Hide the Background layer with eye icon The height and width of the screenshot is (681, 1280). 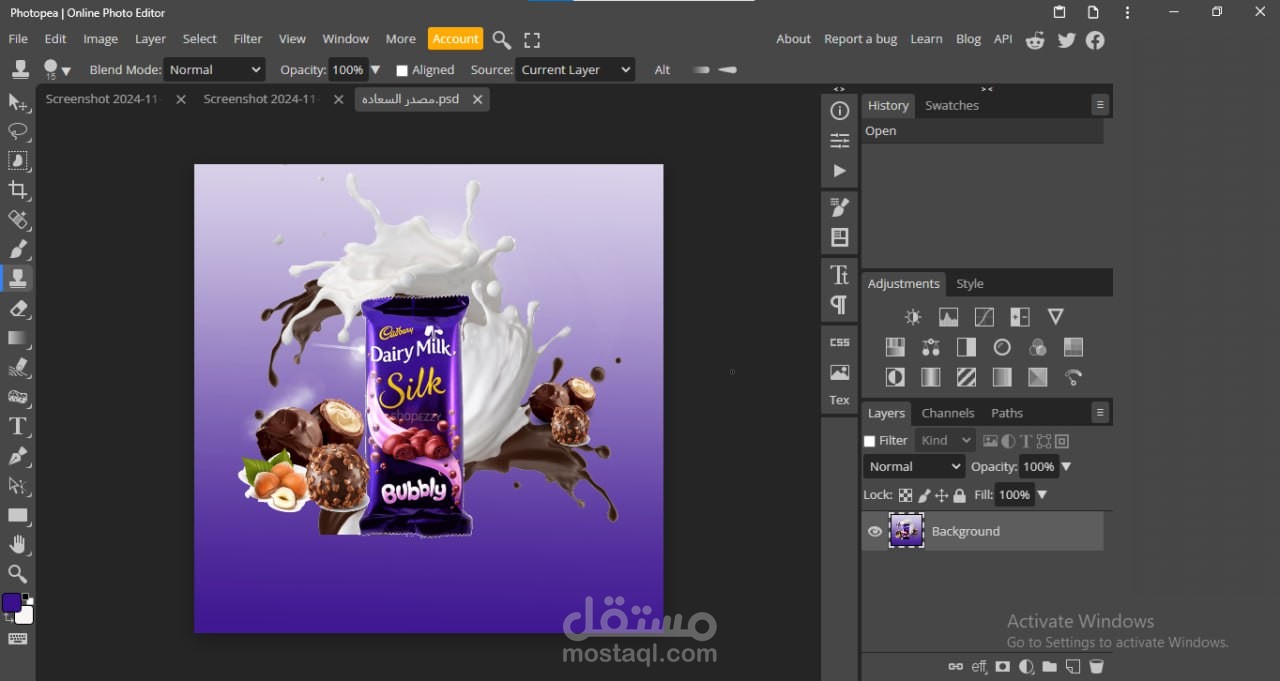pyautogui.click(x=875, y=531)
